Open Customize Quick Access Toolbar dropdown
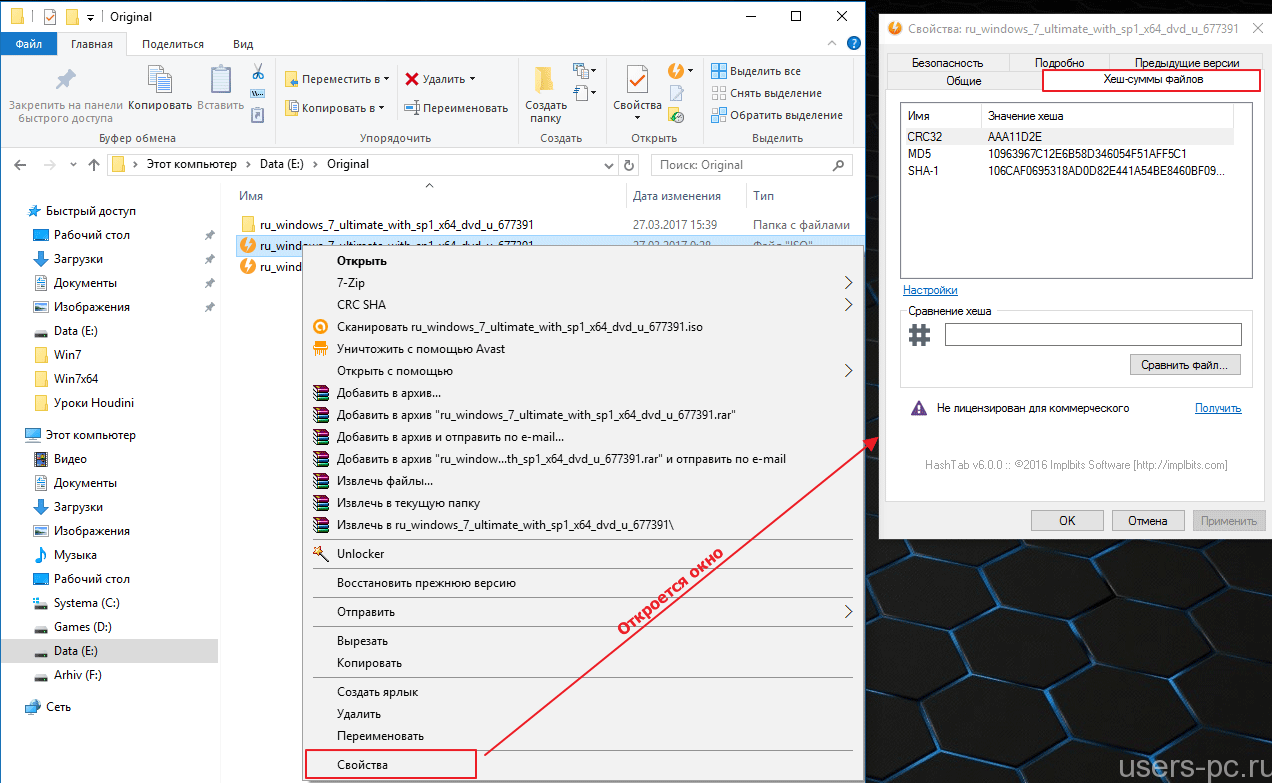The width and height of the screenshot is (1272, 783). (91, 17)
